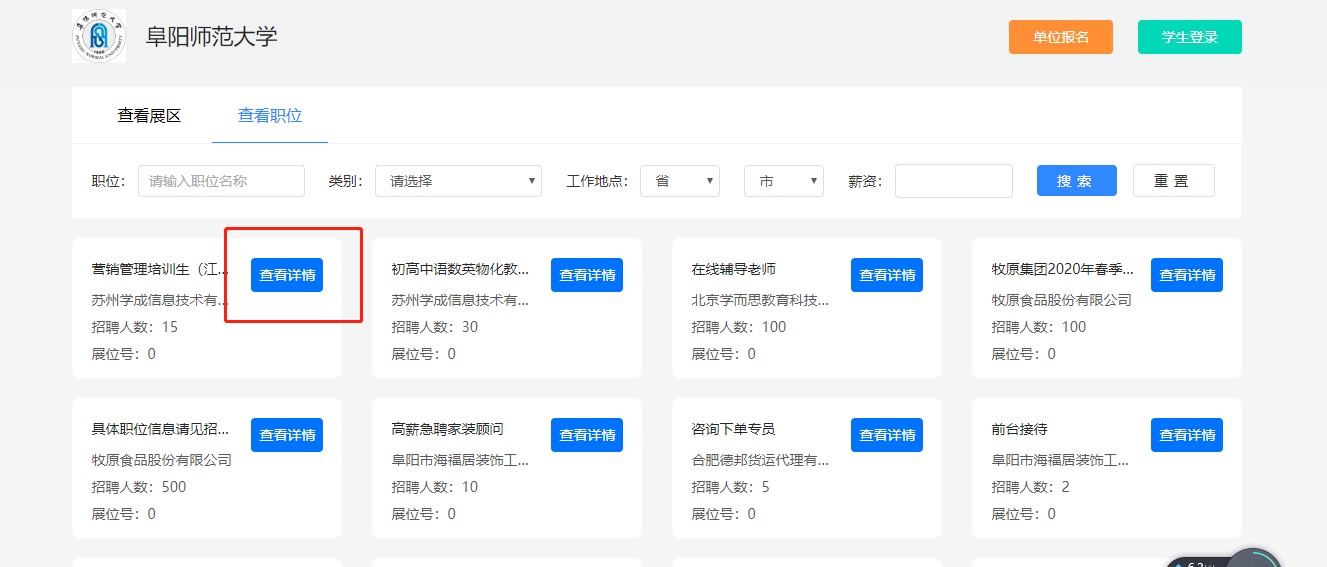Select the 查看职位 tab
1327x567 pixels.
point(269,116)
